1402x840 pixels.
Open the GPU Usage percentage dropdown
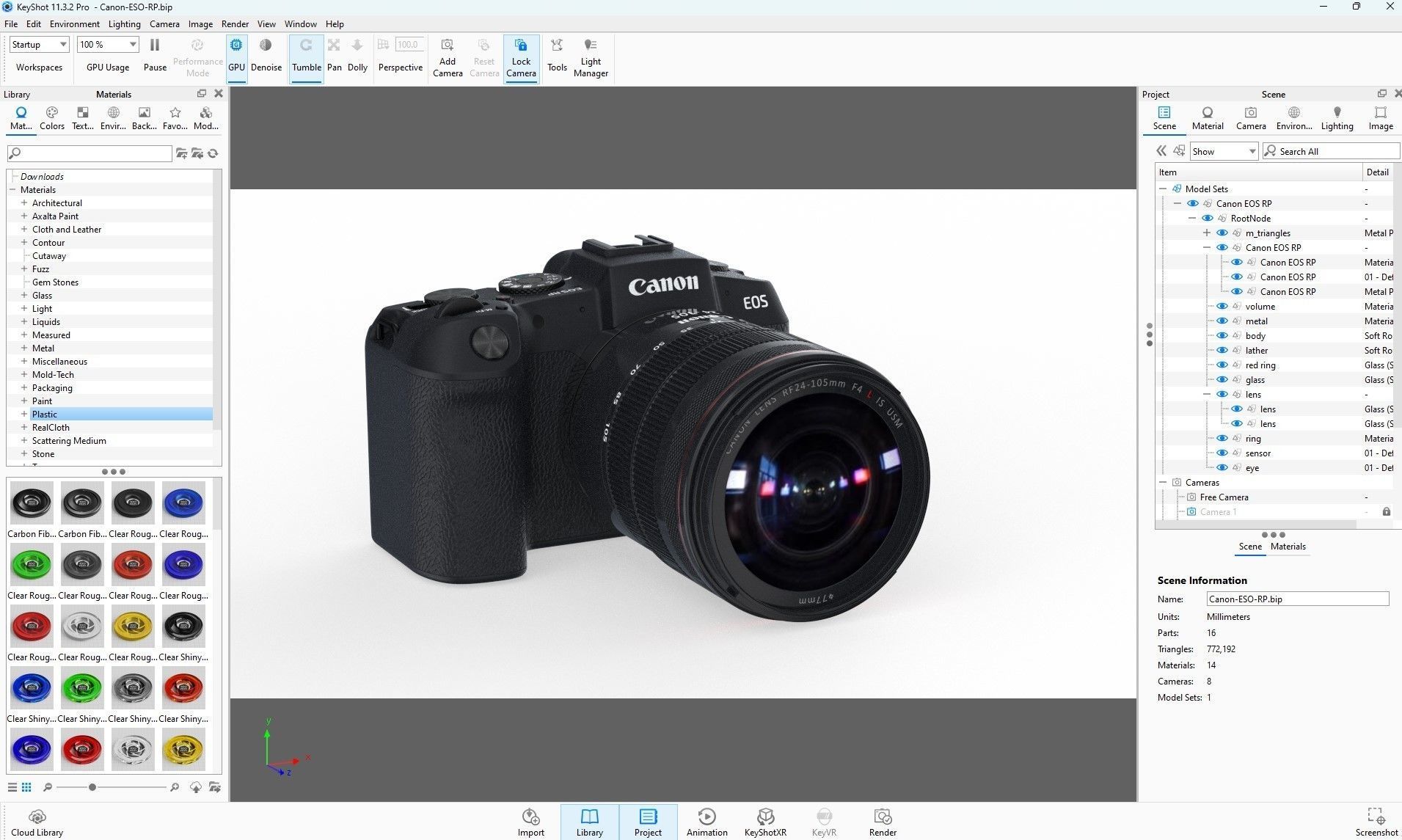[x=108, y=45]
